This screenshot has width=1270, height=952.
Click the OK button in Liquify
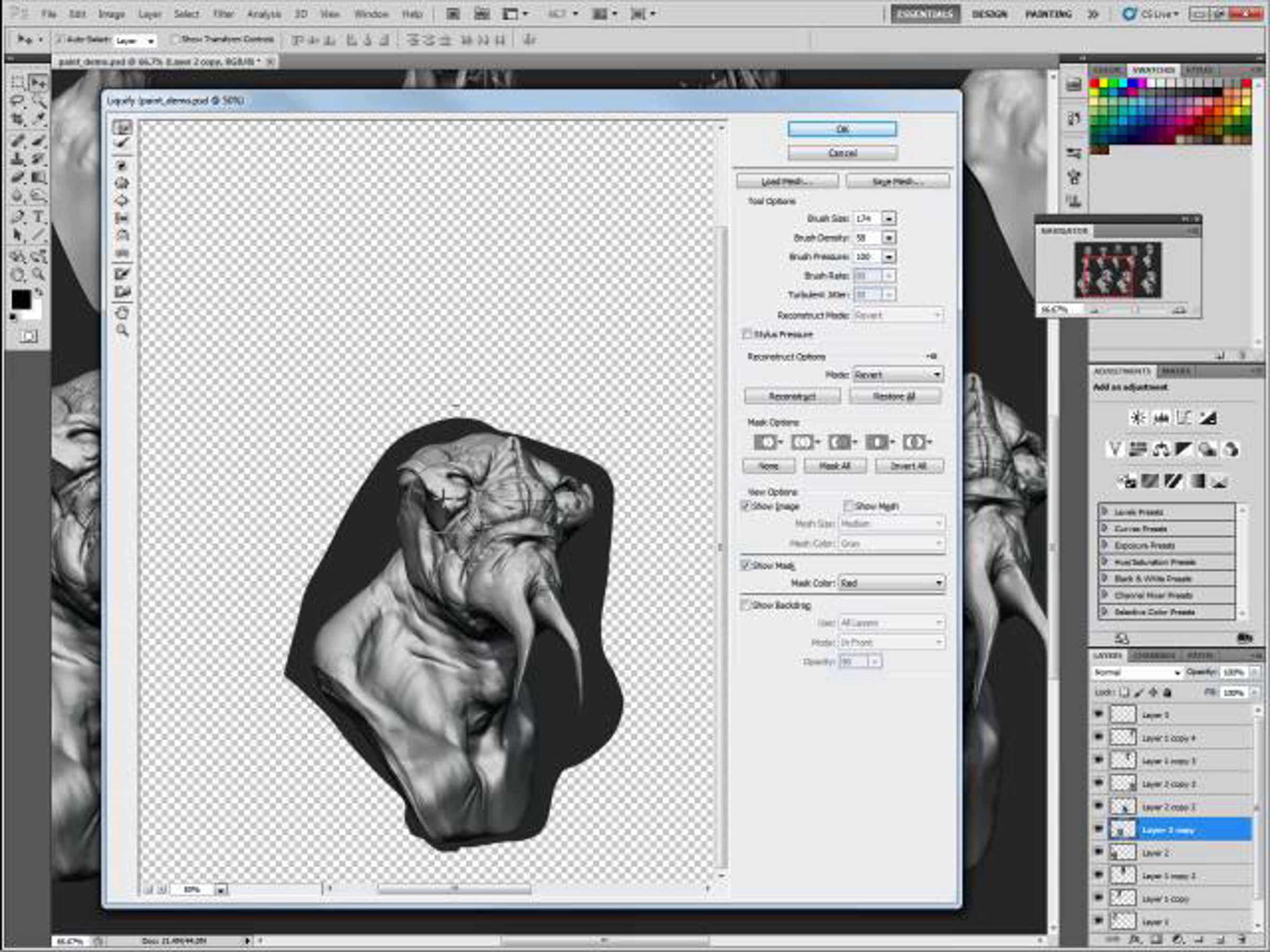tap(842, 129)
